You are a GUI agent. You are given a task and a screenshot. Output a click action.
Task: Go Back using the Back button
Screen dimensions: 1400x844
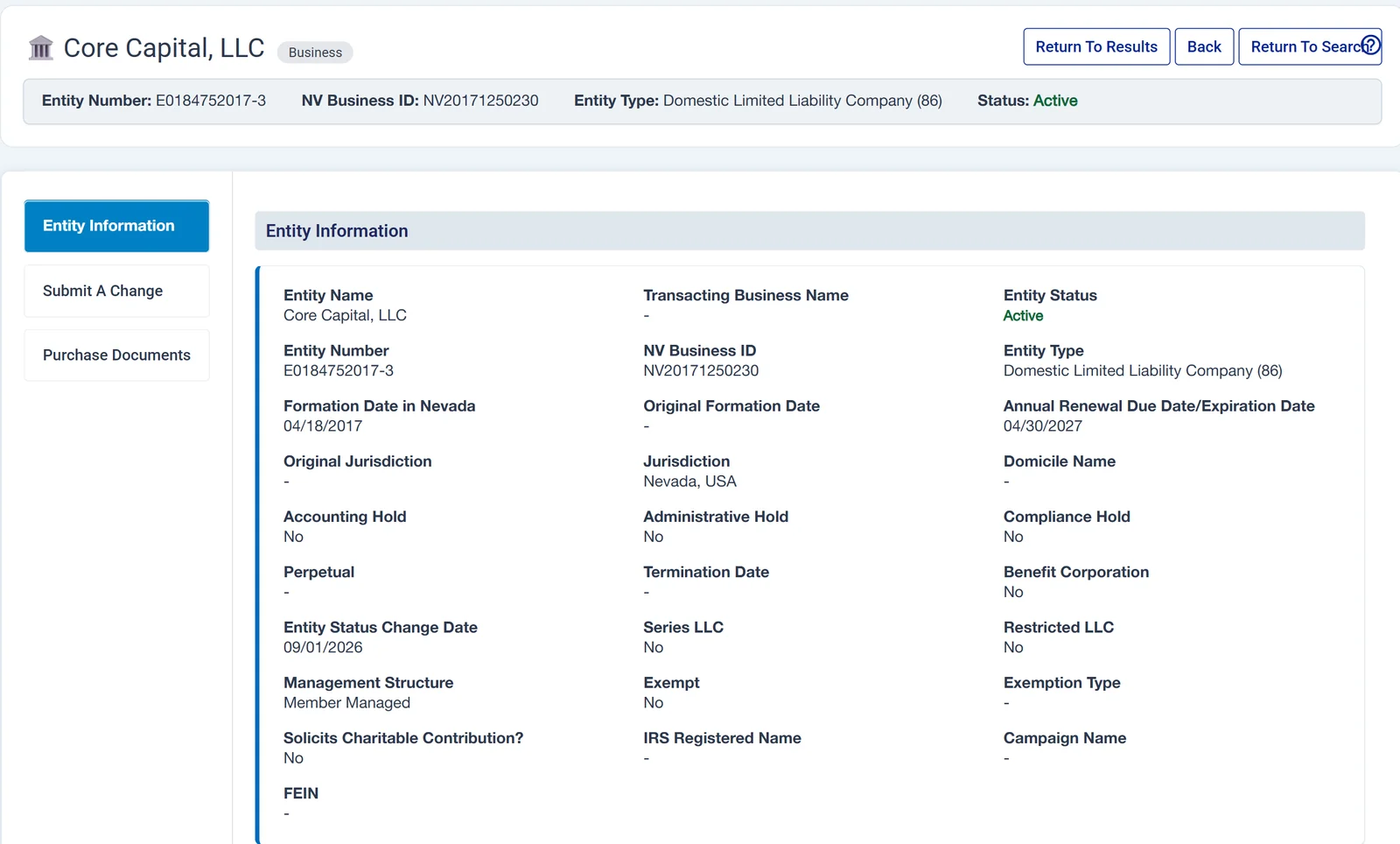tap(1204, 46)
